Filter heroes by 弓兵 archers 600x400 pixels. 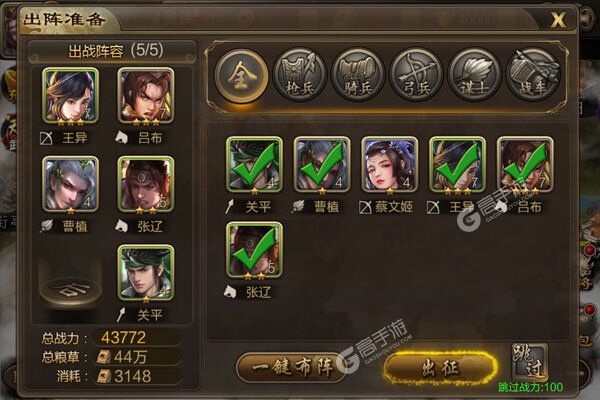tap(416, 75)
